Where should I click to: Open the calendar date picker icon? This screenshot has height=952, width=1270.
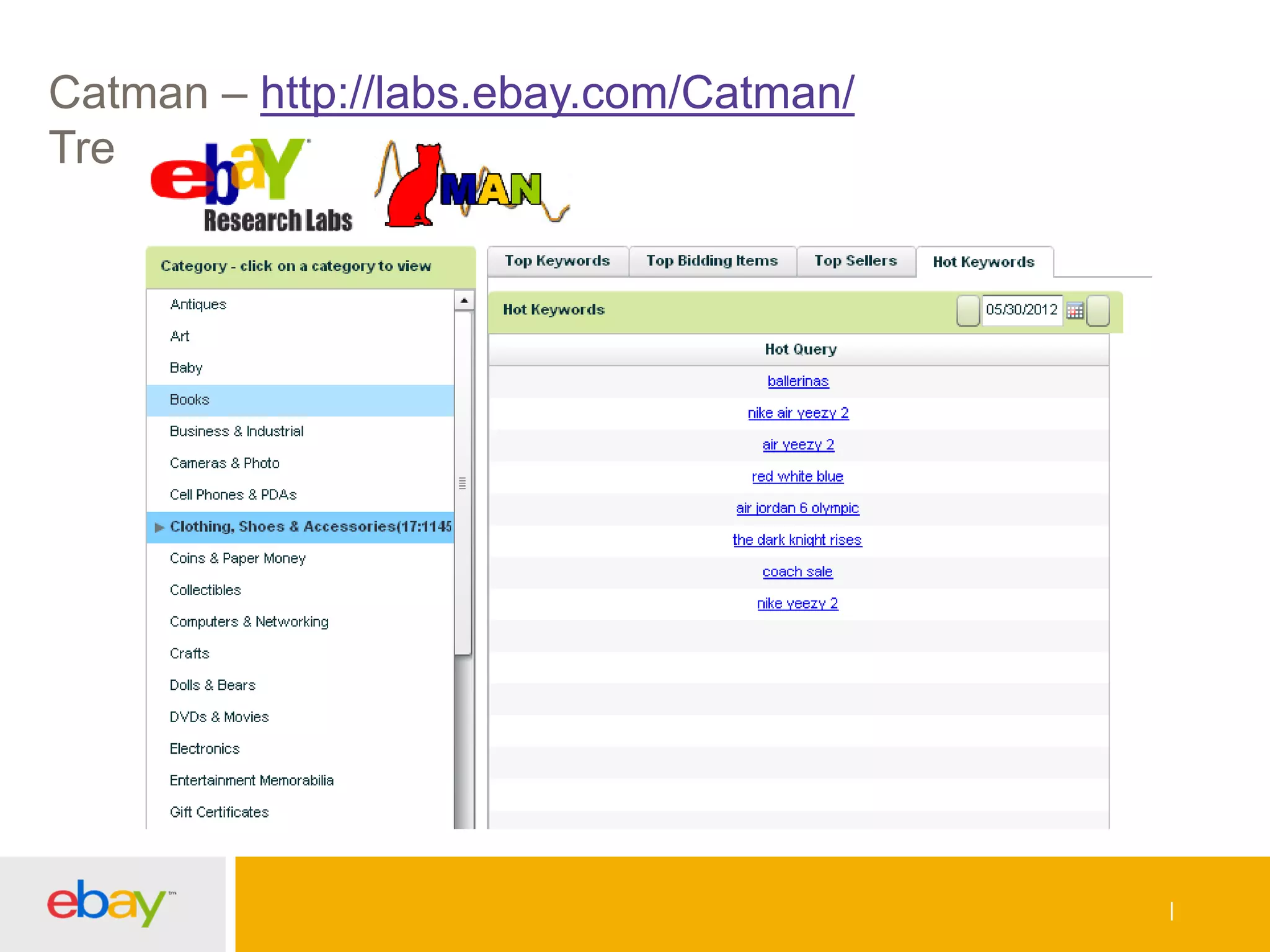[1075, 310]
